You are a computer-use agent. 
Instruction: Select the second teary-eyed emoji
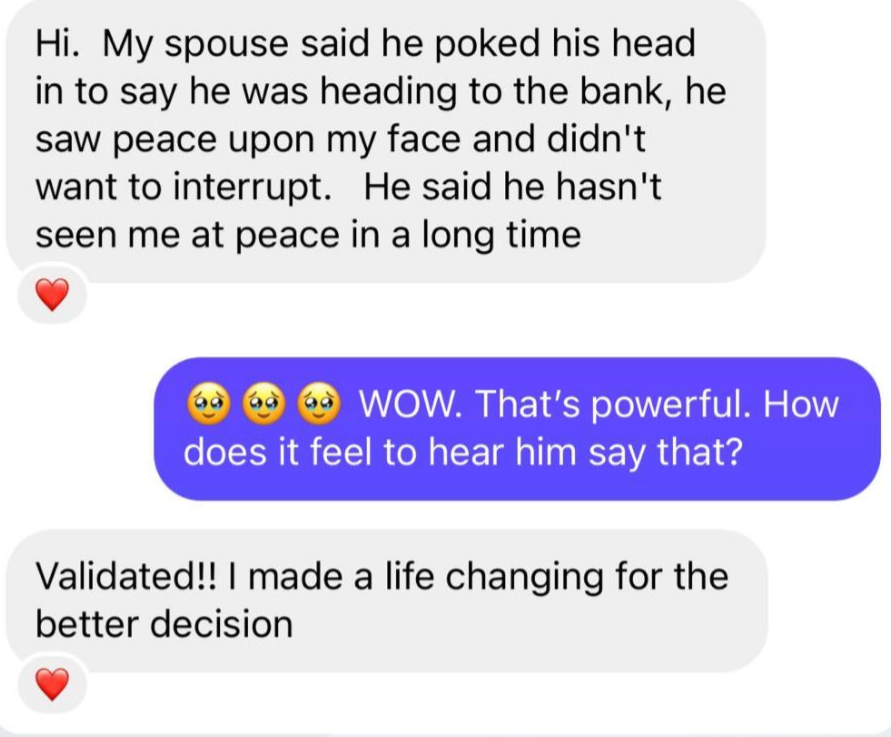tap(264, 405)
